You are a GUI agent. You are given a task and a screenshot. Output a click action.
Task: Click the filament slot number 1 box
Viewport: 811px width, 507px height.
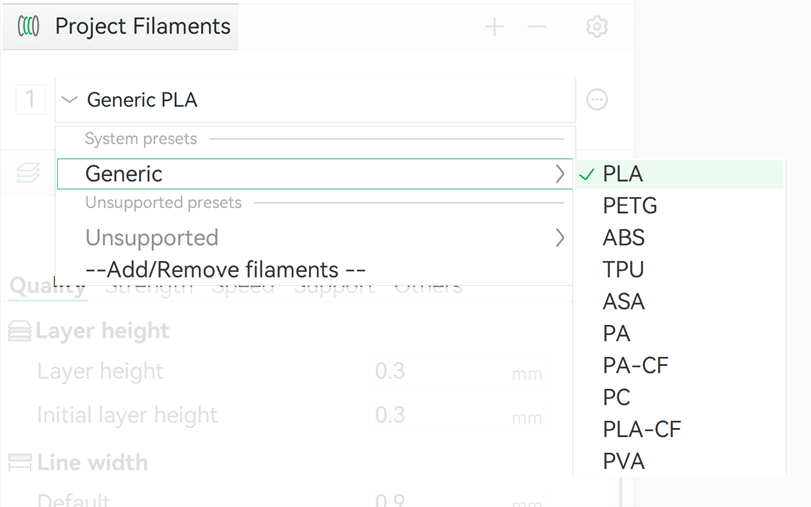[x=30, y=99]
